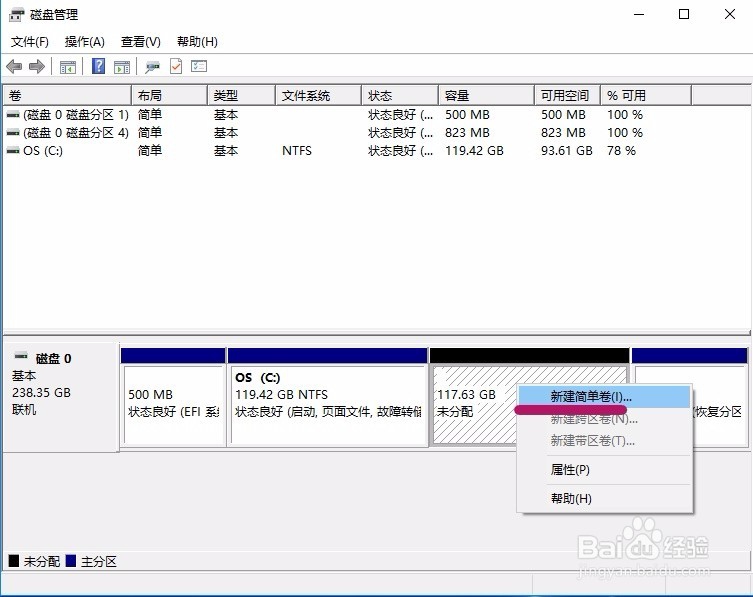Choose 属性(P) in the context menu

click(x=604, y=469)
